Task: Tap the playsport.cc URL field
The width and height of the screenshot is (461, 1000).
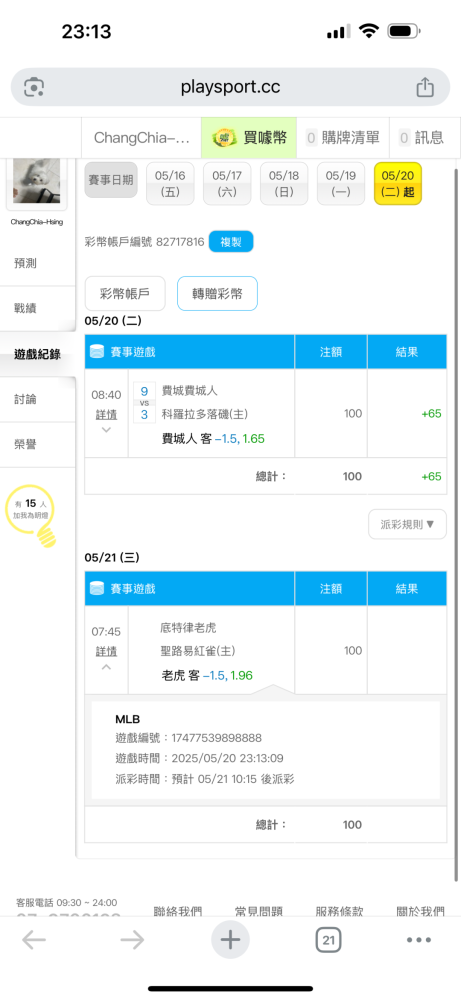Action: coord(230,87)
